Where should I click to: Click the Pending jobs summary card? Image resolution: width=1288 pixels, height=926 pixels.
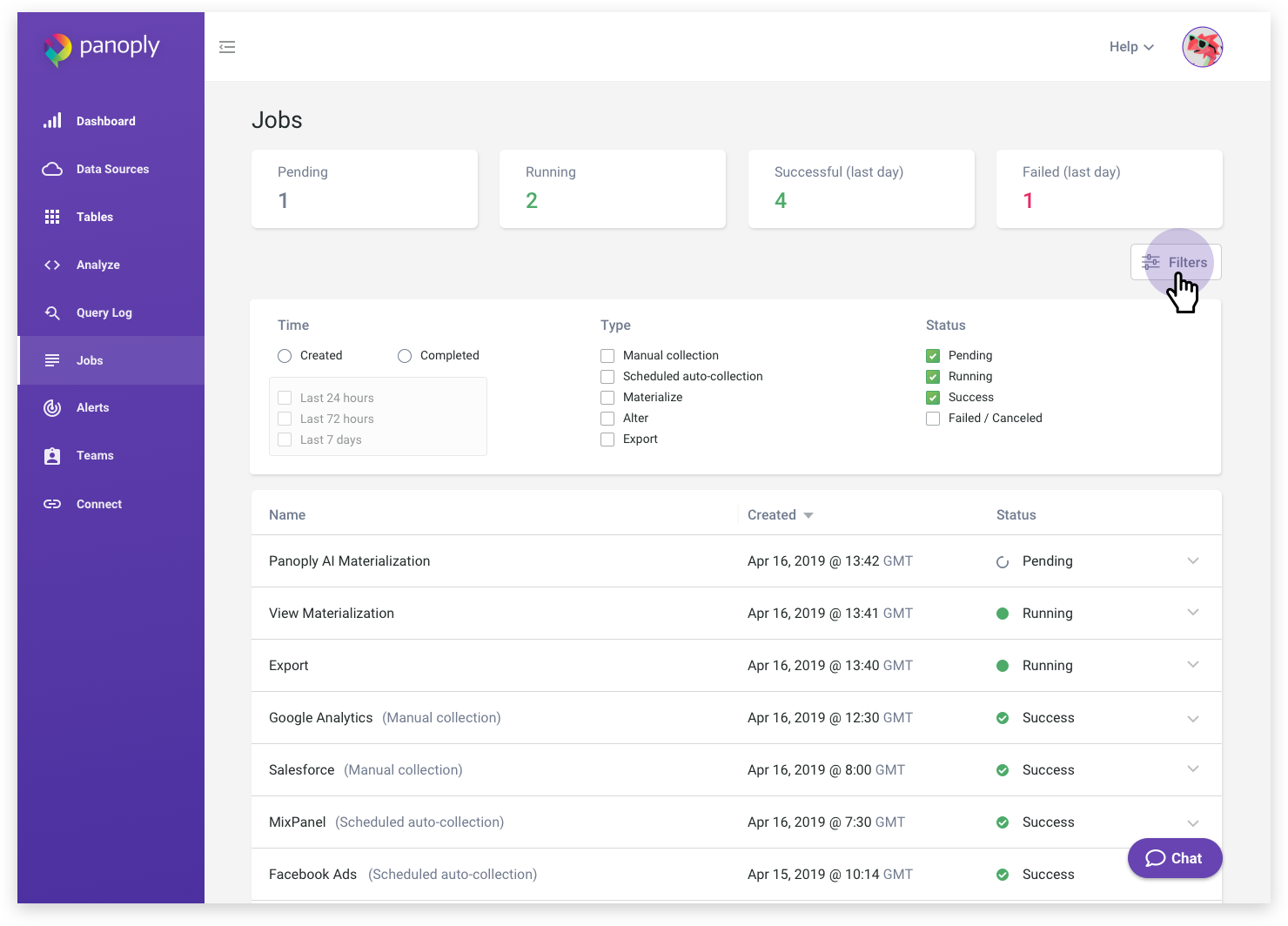pyautogui.click(x=365, y=189)
